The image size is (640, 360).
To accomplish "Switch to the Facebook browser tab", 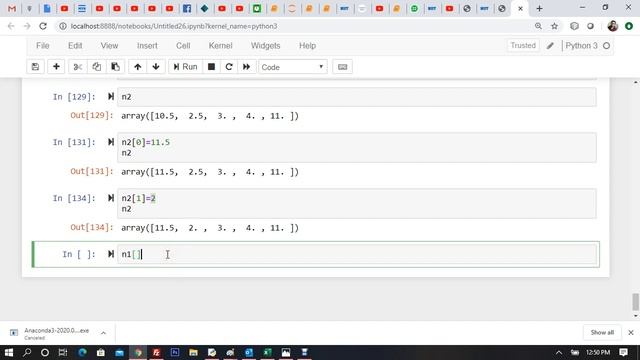I will coord(187,8).
